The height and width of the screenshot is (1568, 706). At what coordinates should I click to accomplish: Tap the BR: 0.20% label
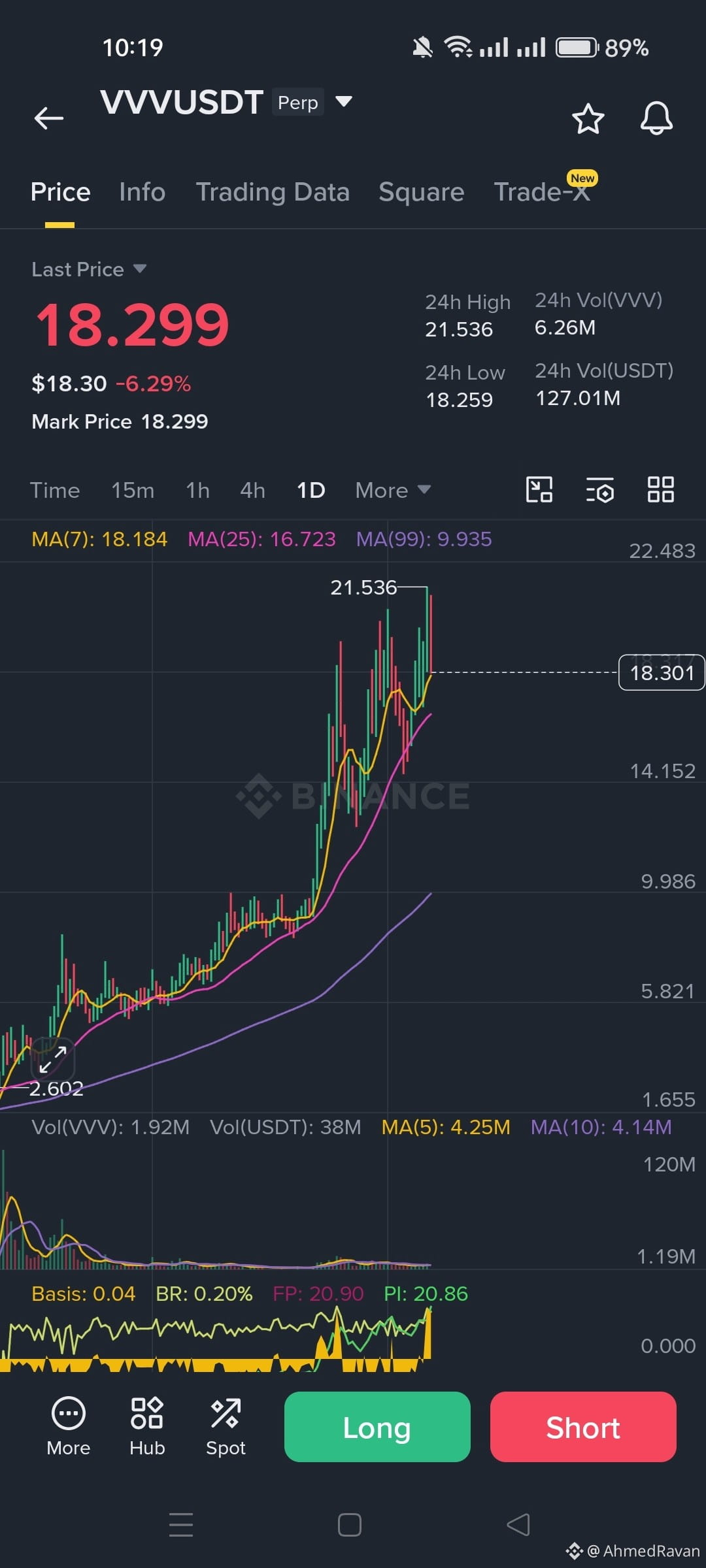pos(204,1294)
